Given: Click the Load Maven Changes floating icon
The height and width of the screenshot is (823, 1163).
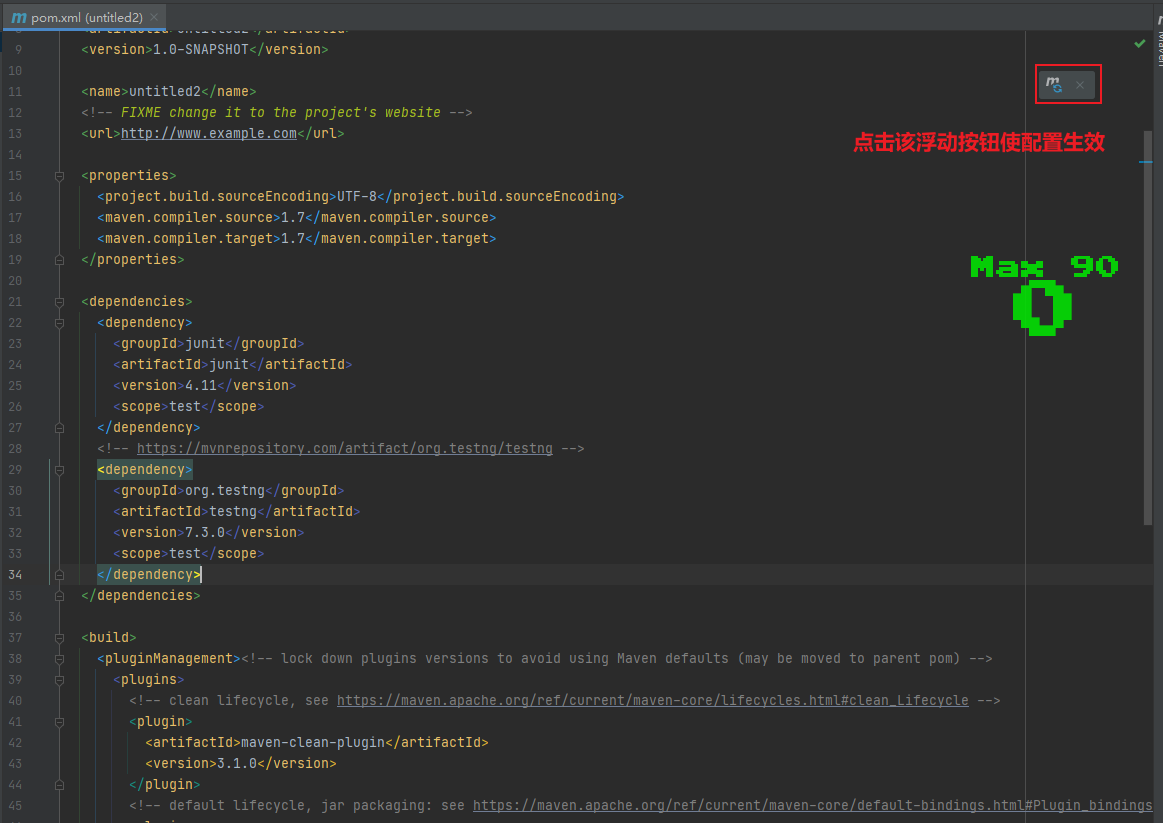Looking at the screenshot, I should click(x=1053, y=85).
